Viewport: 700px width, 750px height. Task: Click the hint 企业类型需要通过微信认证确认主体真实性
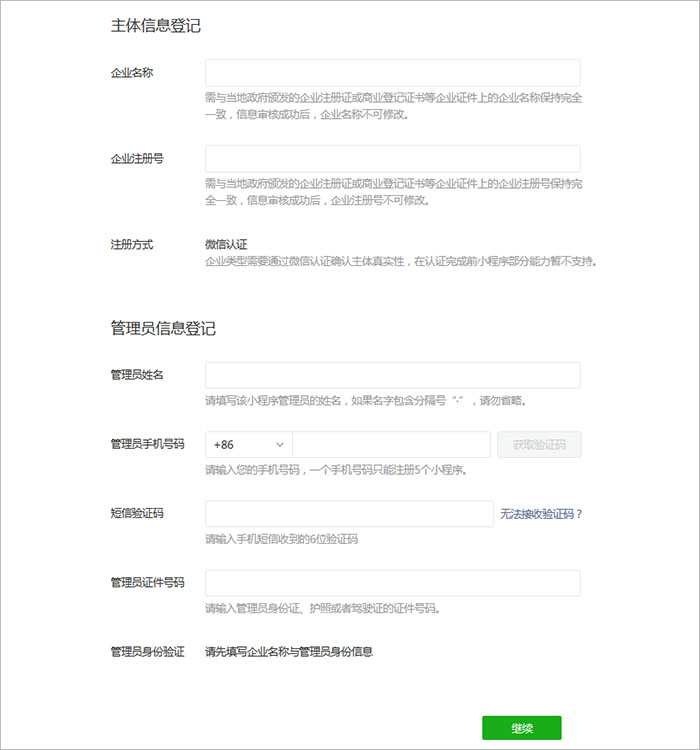401,262
